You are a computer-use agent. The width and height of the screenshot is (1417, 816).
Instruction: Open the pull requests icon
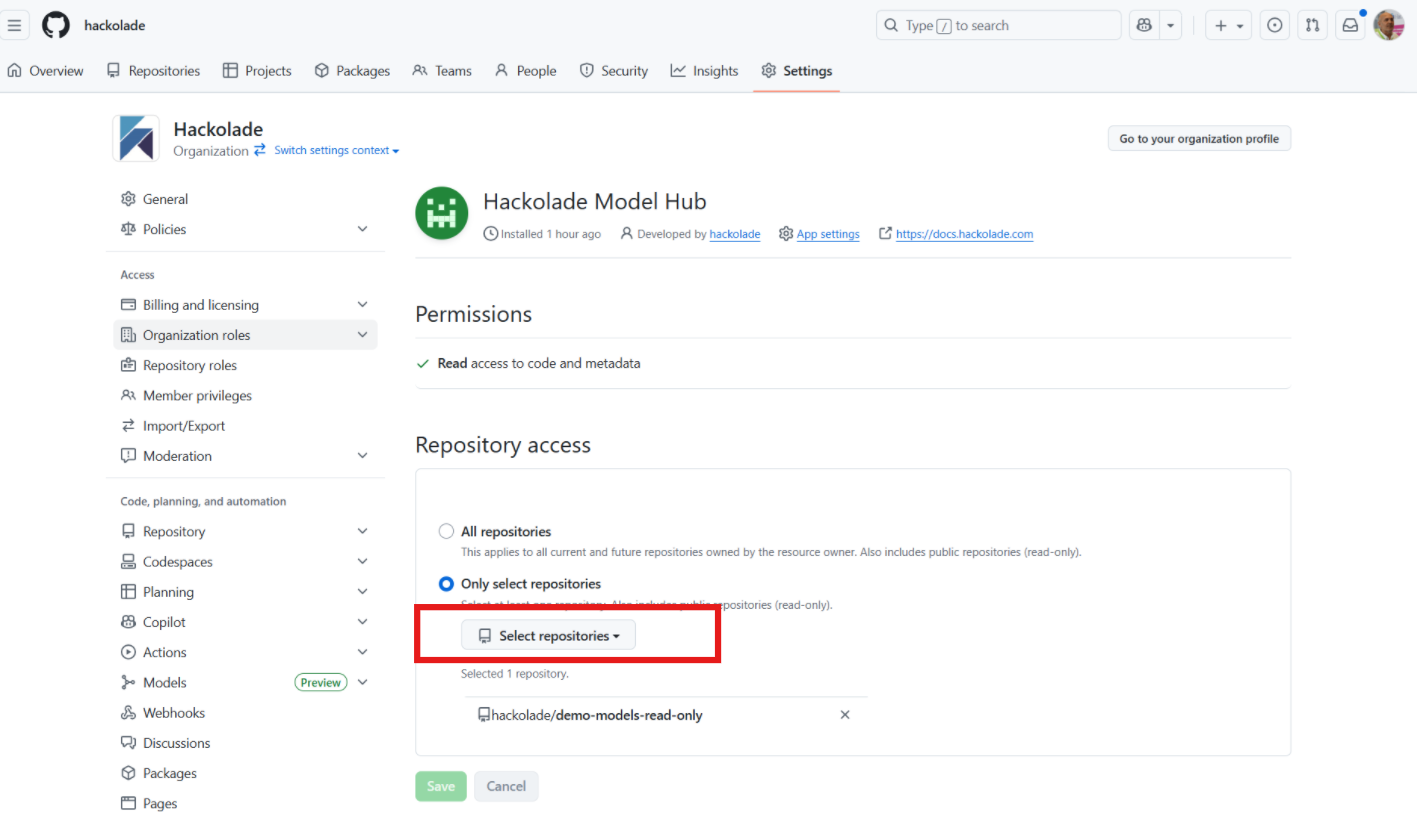point(1312,24)
